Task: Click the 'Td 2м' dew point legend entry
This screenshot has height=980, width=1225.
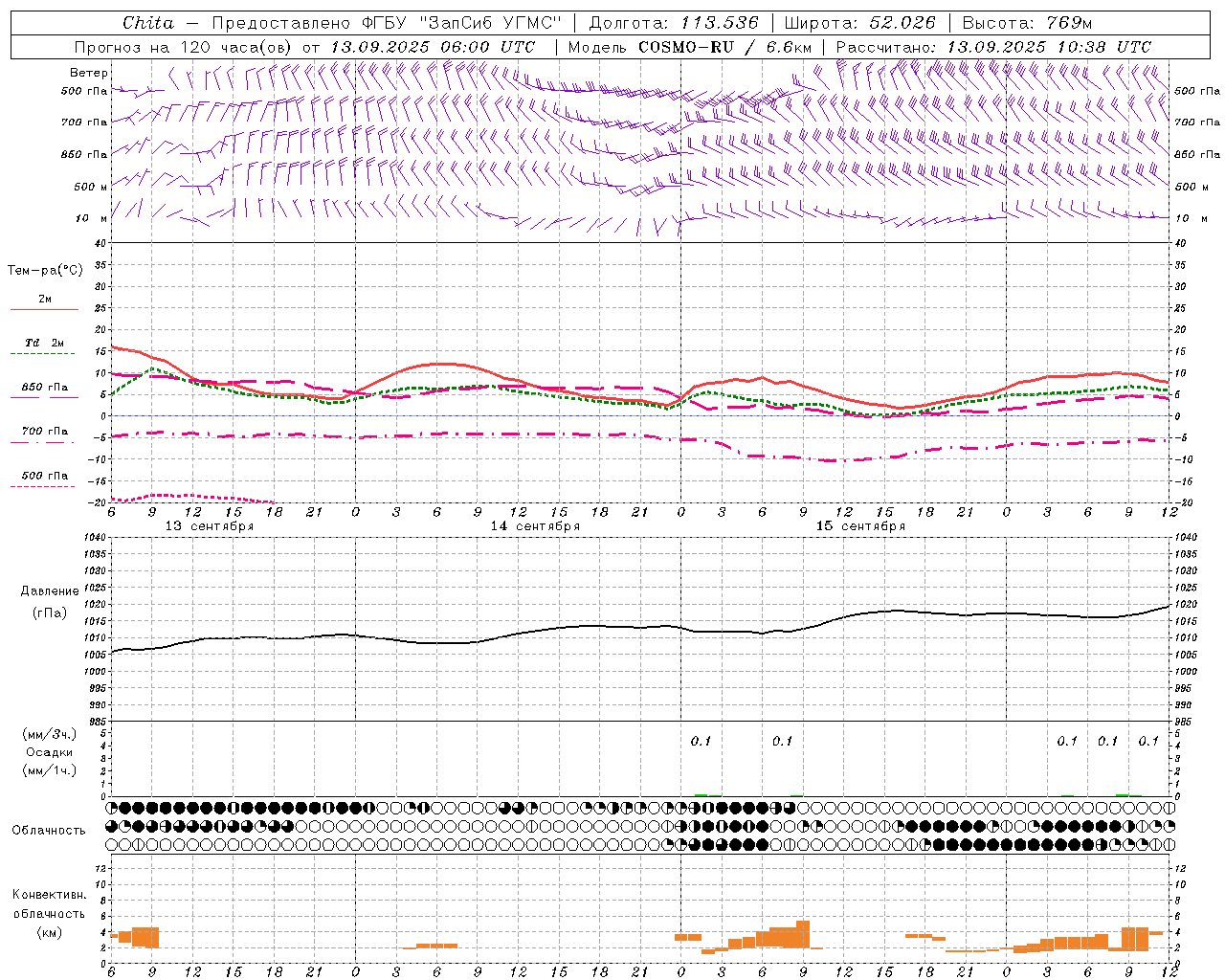Action: tap(45, 343)
